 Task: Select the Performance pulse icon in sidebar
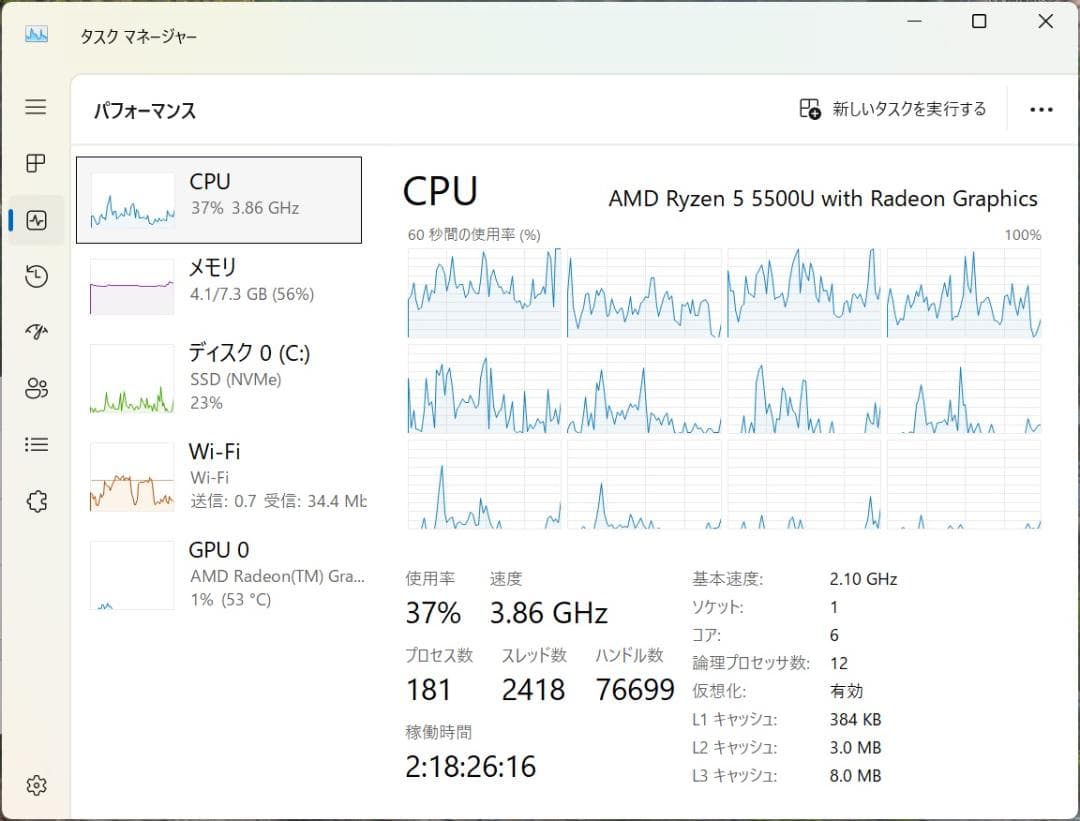tap(36, 220)
